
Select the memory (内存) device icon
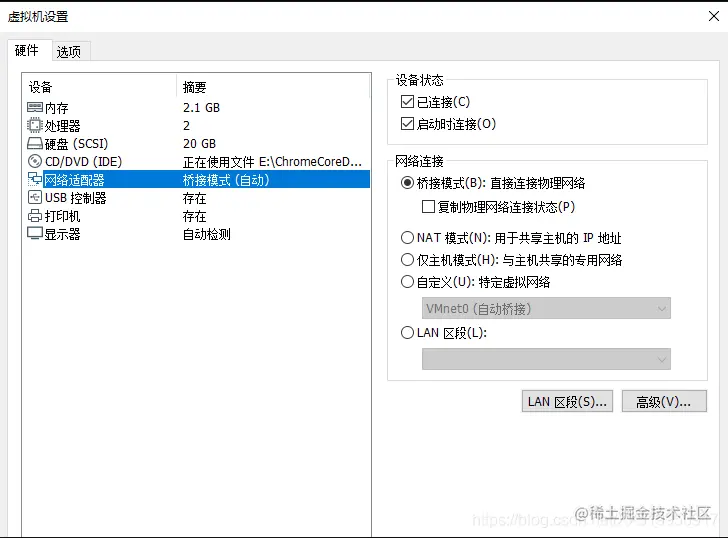[35, 108]
